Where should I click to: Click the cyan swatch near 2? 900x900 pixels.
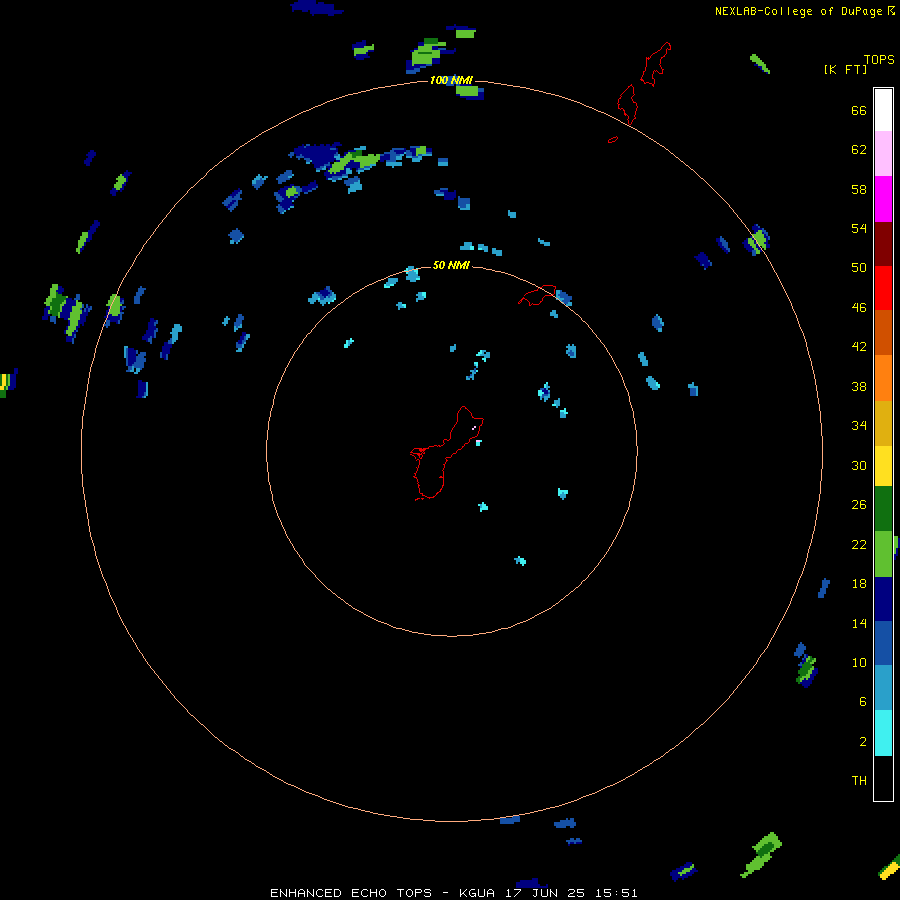point(883,733)
